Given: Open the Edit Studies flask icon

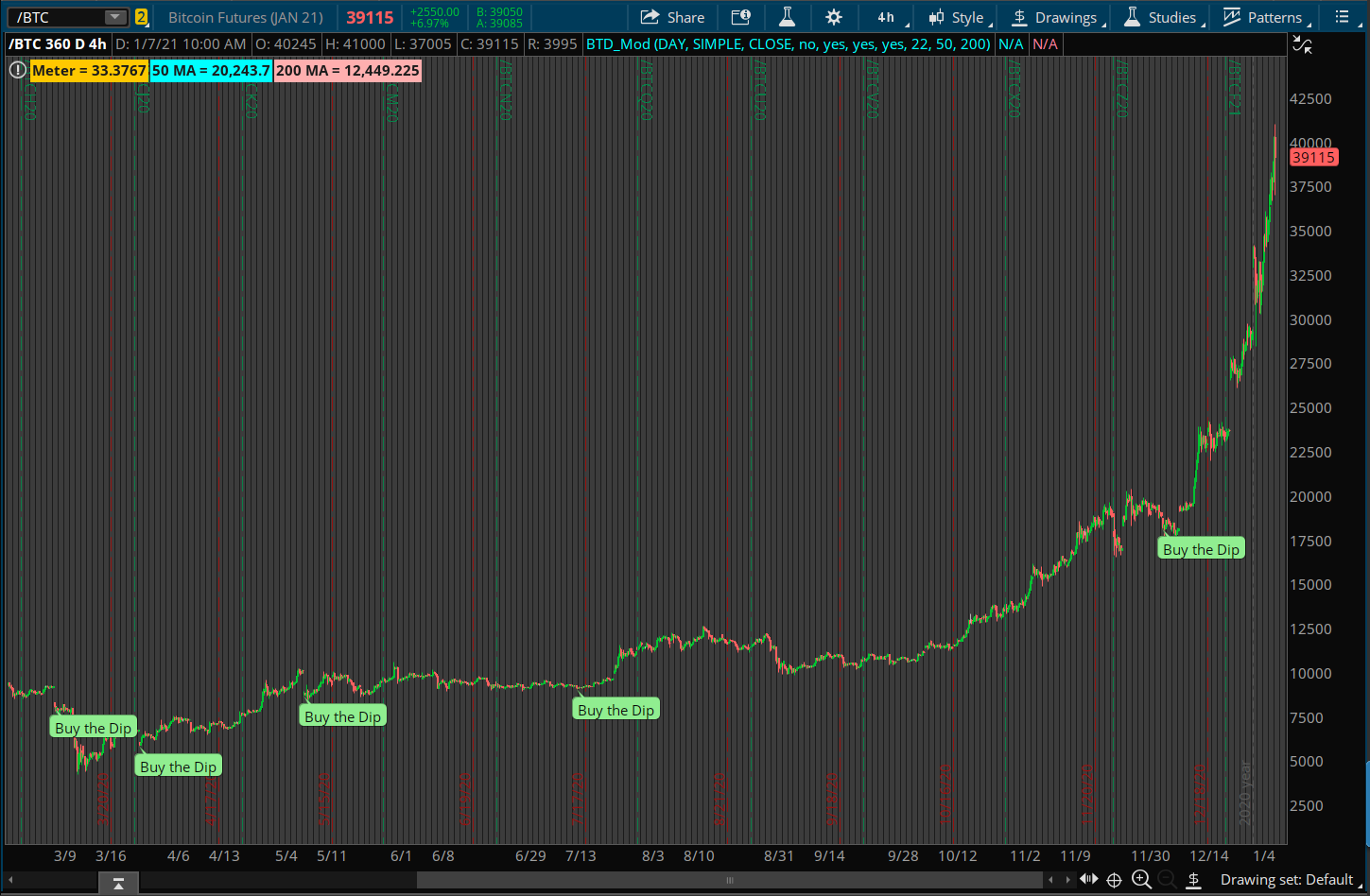Looking at the screenshot, I should click(x=786, y=17).
